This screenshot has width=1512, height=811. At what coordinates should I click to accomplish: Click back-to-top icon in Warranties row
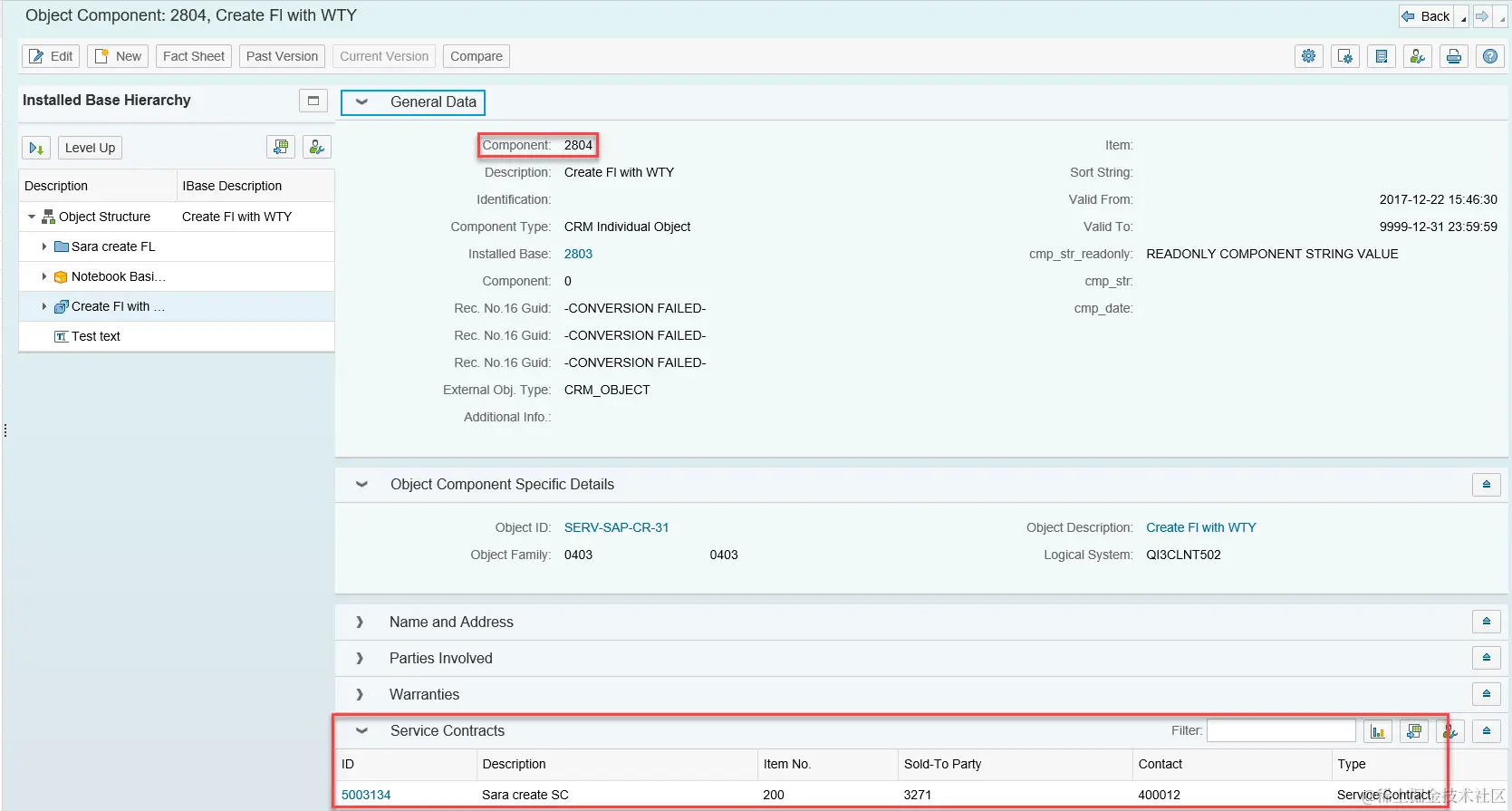tap(1487, 695)
